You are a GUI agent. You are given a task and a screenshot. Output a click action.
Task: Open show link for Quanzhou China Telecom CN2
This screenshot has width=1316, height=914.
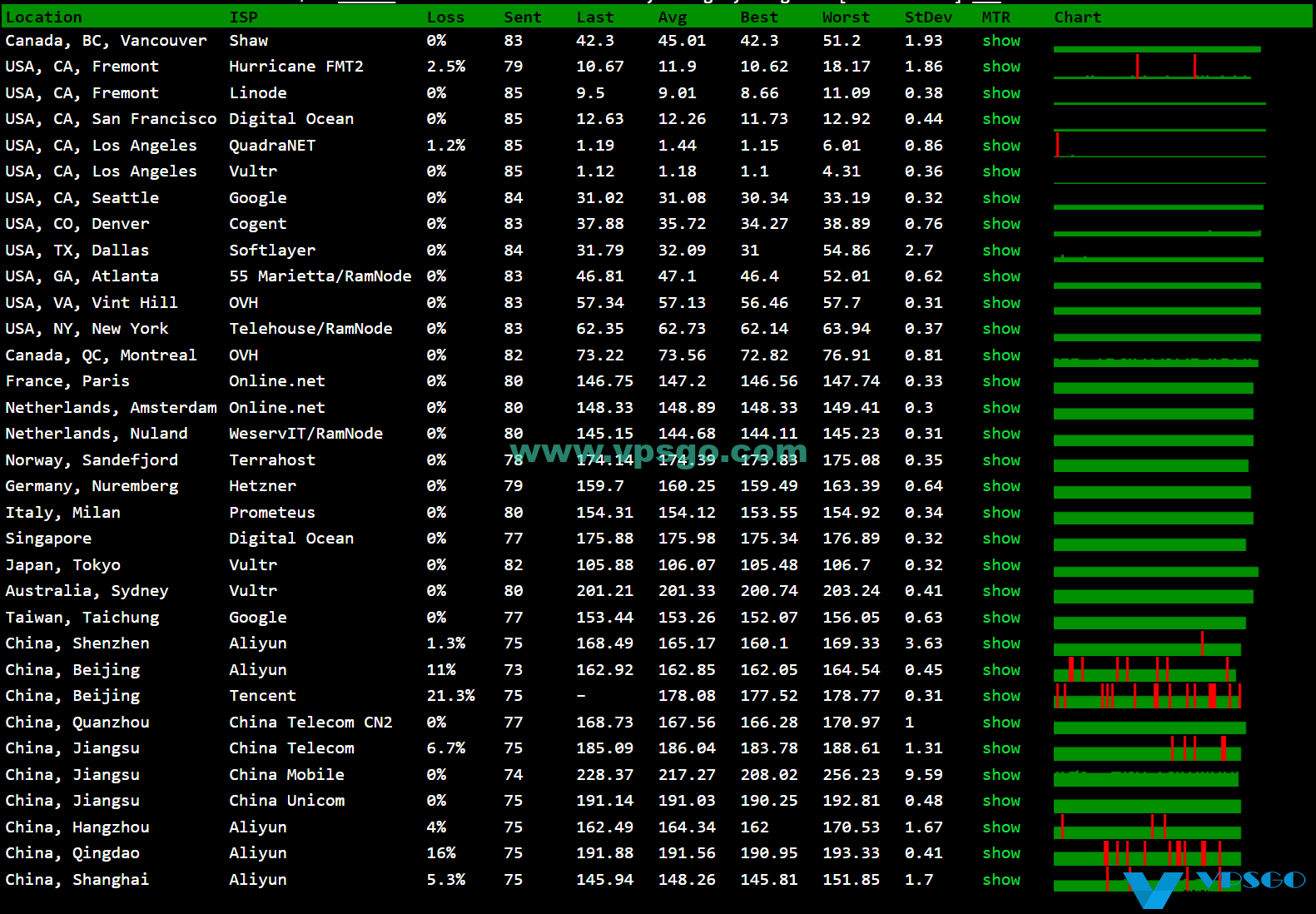click(x=1001, y=723)
